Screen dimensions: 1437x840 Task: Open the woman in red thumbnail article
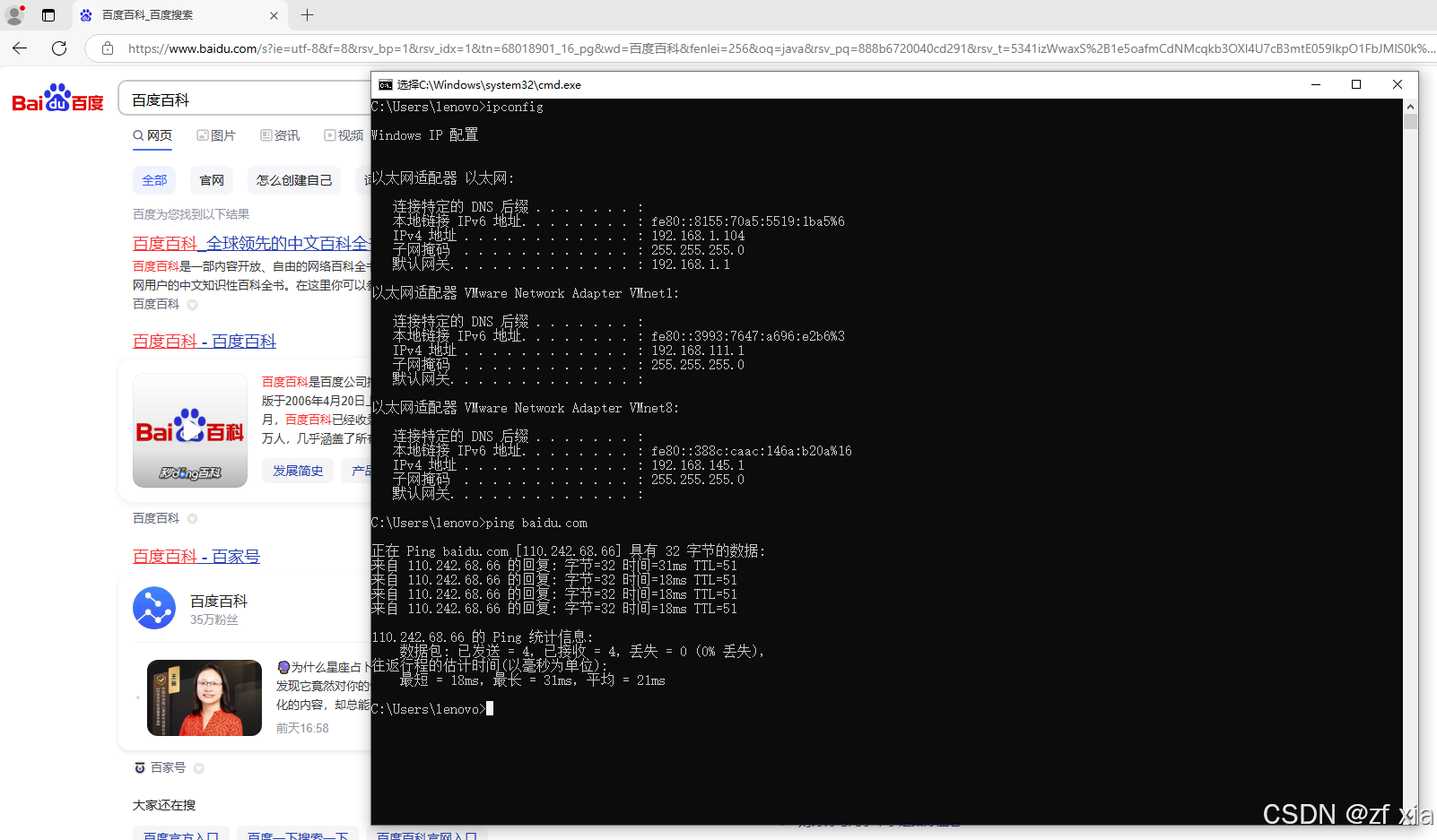(205, 697)
